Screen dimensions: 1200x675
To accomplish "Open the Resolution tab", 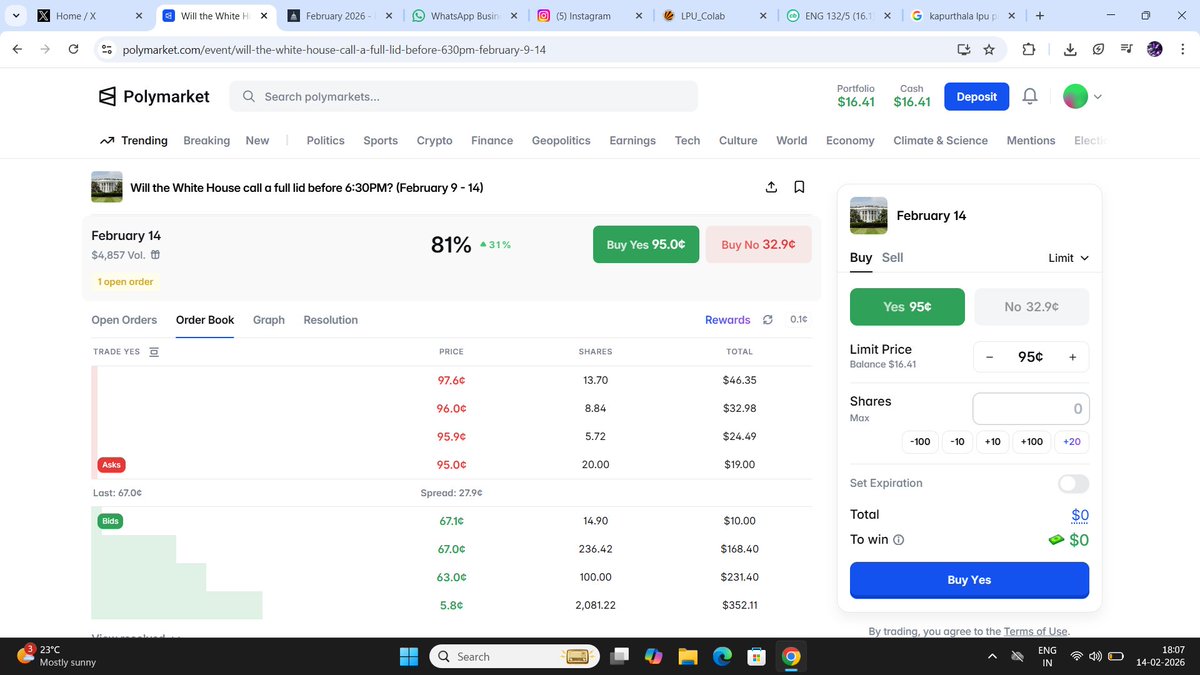I will [330, 320].
